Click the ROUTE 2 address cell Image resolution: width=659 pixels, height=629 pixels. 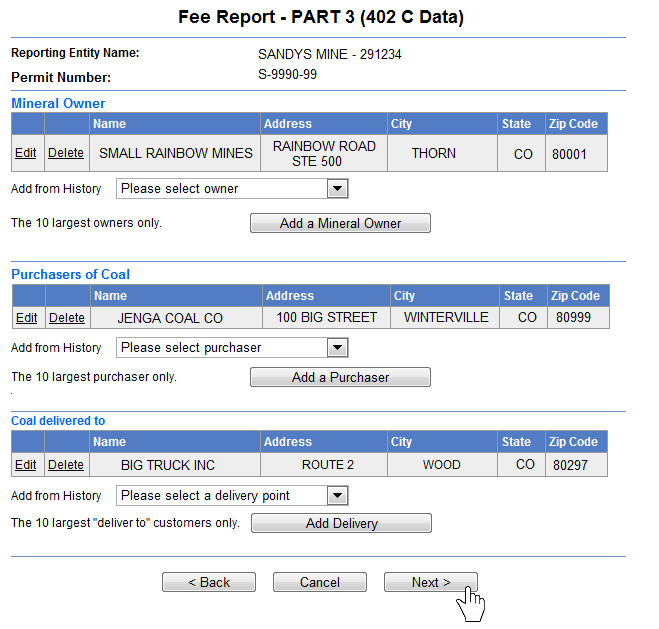(324, 465)
